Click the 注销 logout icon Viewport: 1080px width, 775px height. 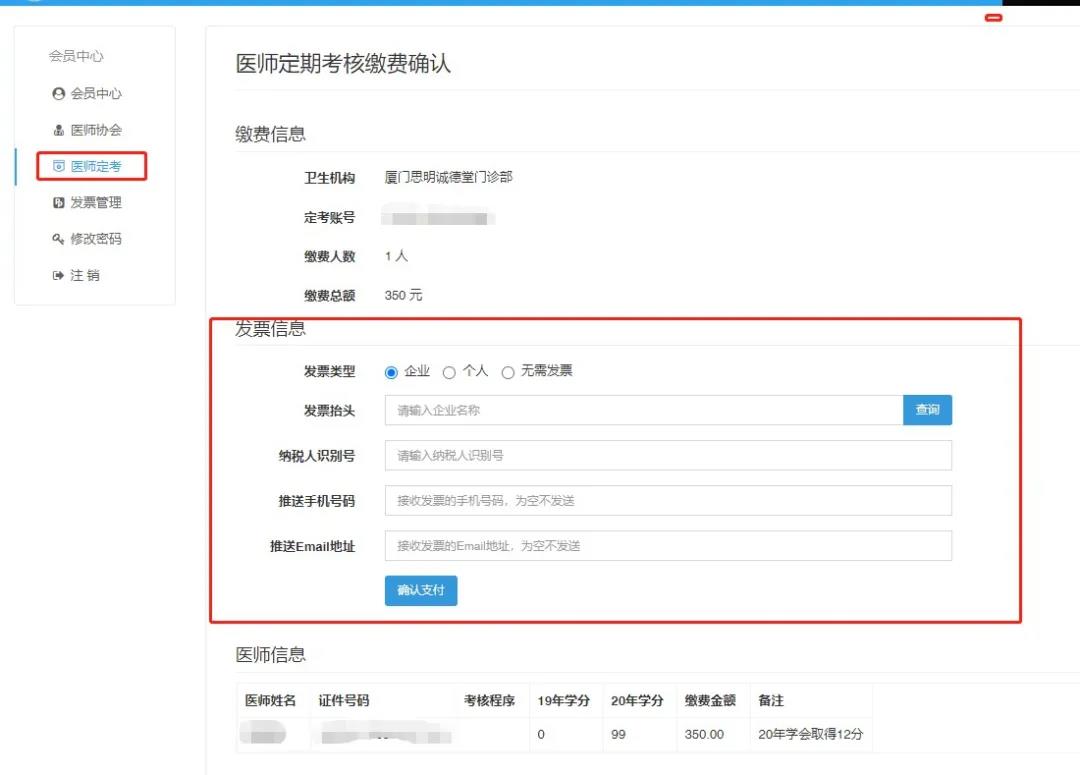[x=58, y=276]
